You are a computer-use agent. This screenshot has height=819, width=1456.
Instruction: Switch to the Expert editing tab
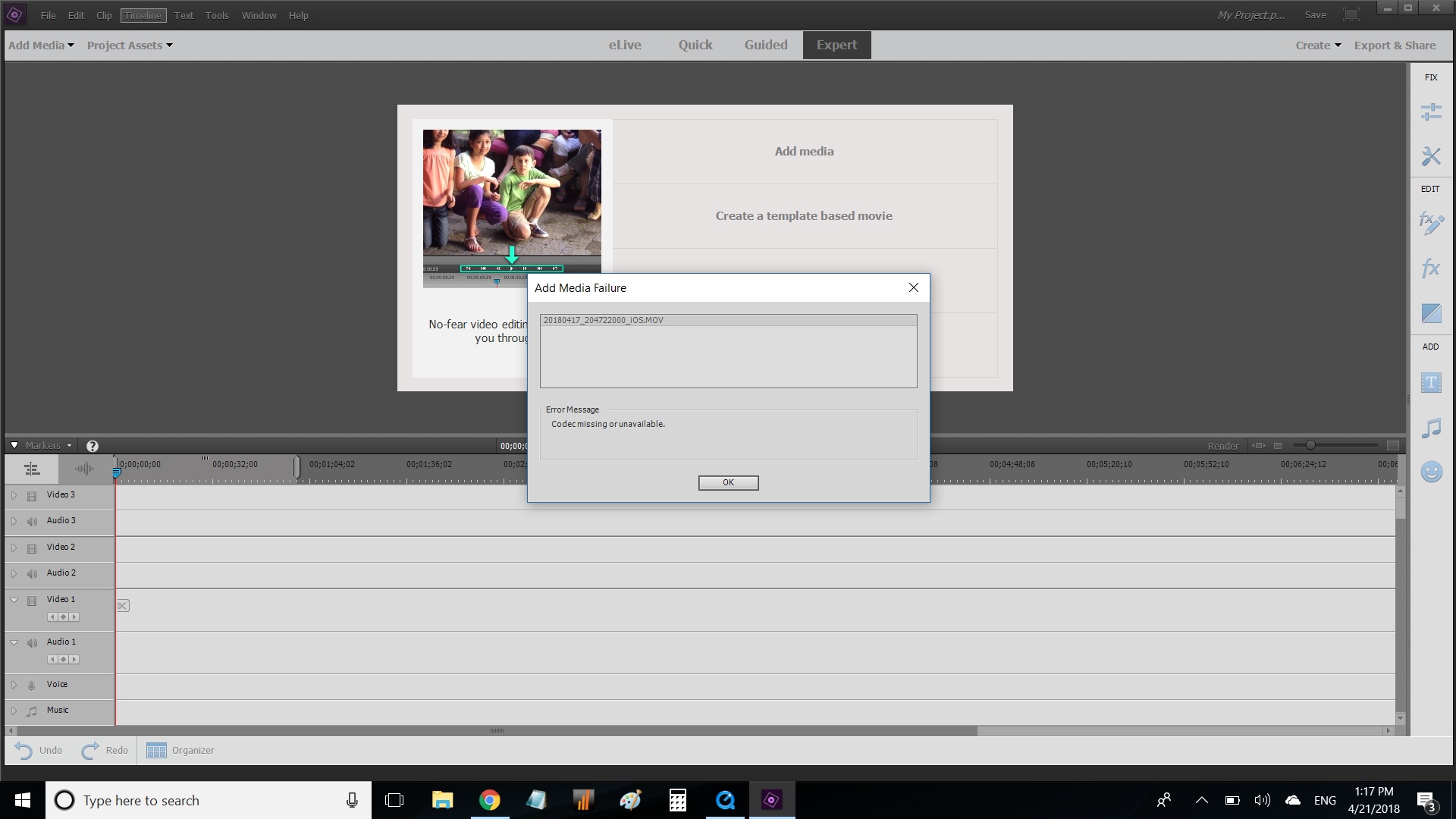(x=836, y=44)
